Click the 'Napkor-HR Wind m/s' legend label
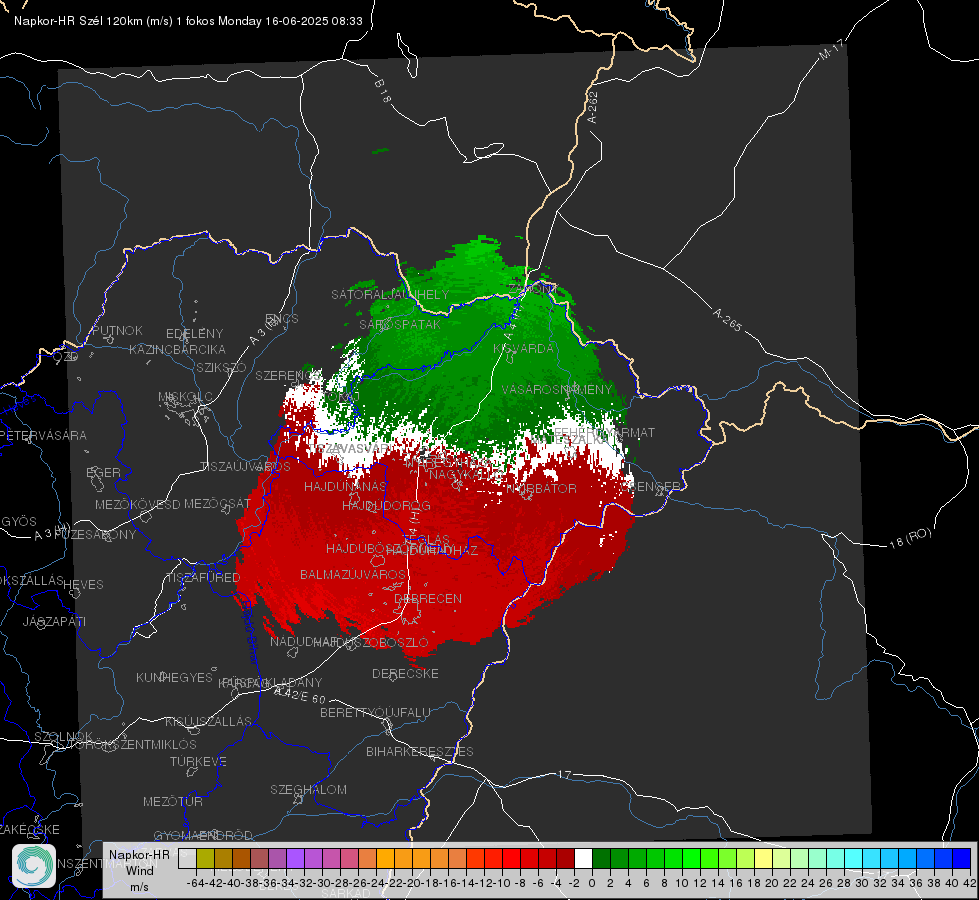The width and height of the screenshot is (979, 900). pos(139,870)
